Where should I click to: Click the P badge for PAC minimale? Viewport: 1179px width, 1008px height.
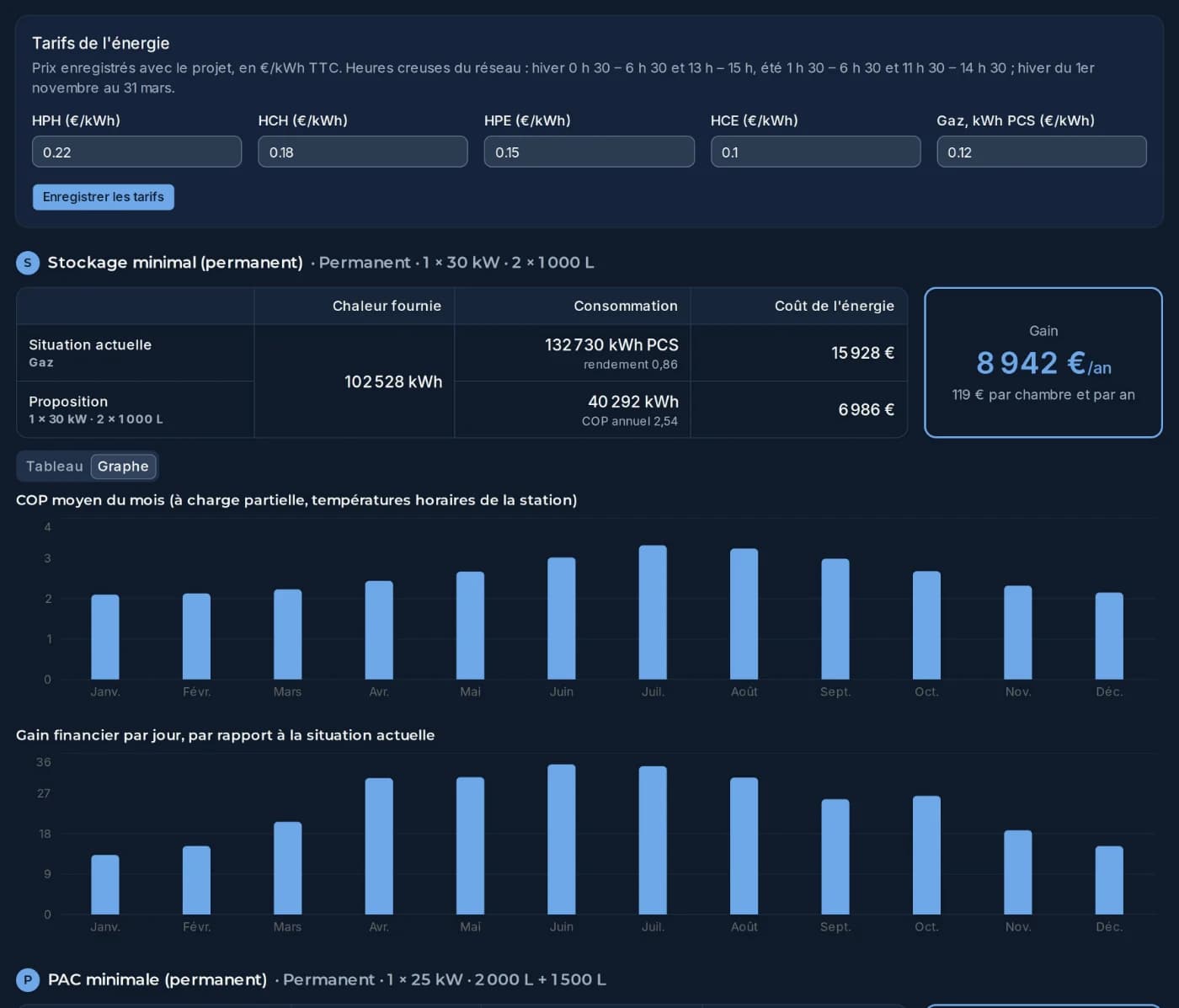pos(28,980)
